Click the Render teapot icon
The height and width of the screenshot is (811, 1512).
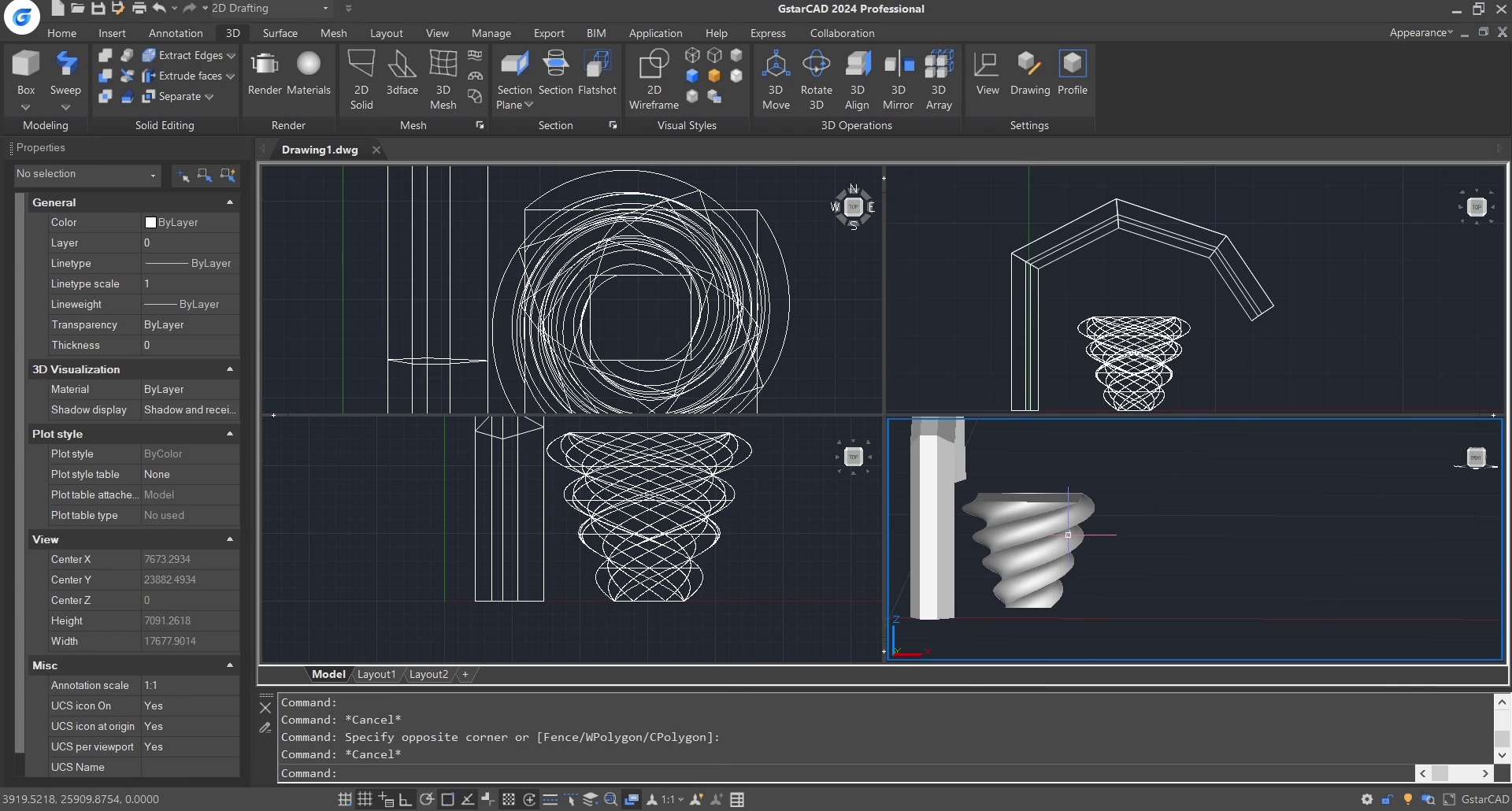click(x=265, y=65)
